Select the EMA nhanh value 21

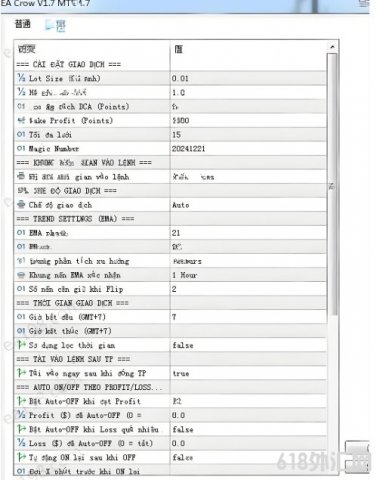pos(176,233)
